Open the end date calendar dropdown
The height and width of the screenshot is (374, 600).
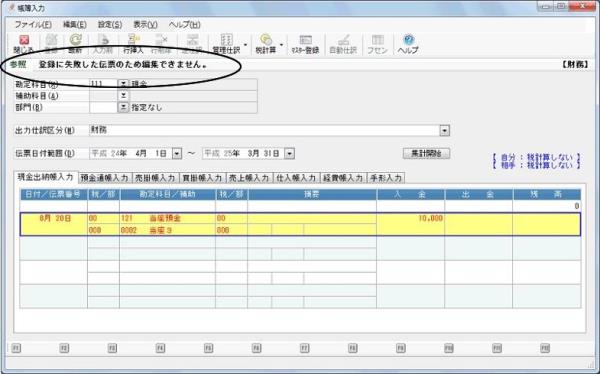tap(290, 154)
